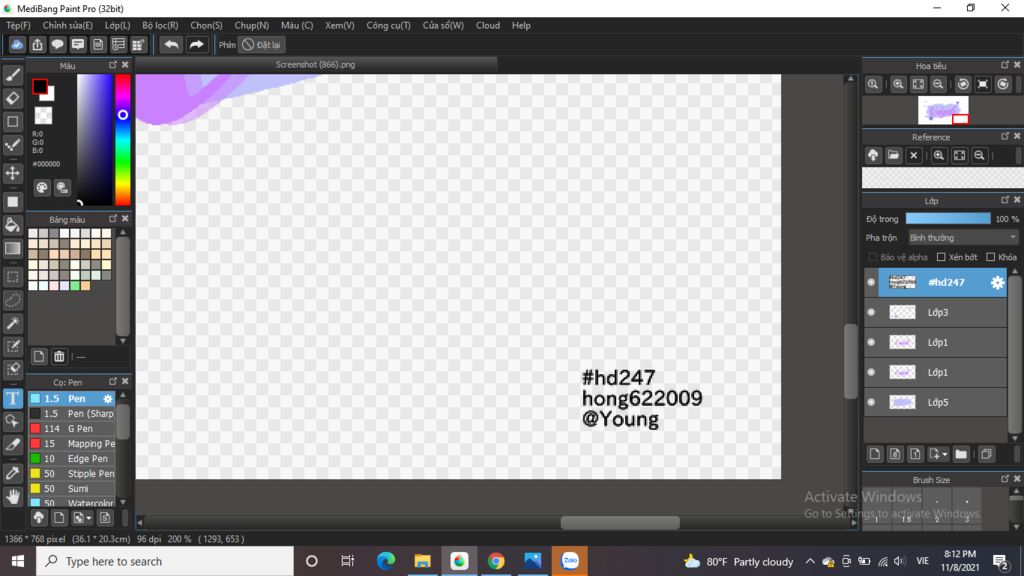Open File Explorer from taskbar
The height and width of the screenshot is (576, 1024).
pyautogui.click(x=423, y=561)
